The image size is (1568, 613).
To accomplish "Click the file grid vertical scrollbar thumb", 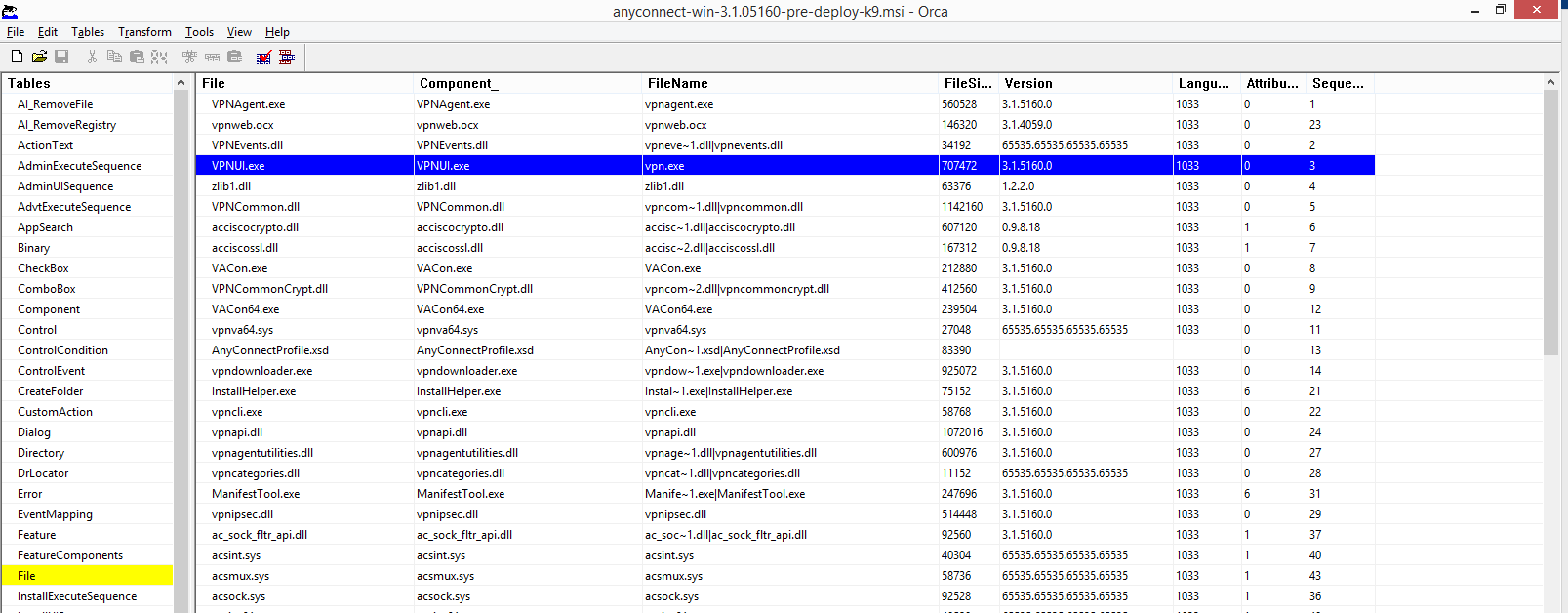I will (x=1550, y=224).
